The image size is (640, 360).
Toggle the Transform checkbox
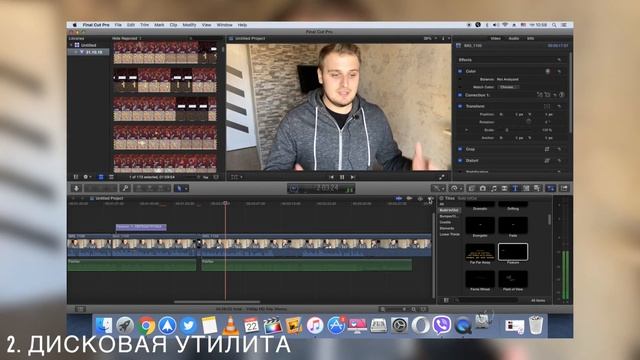tap(460, 106)
